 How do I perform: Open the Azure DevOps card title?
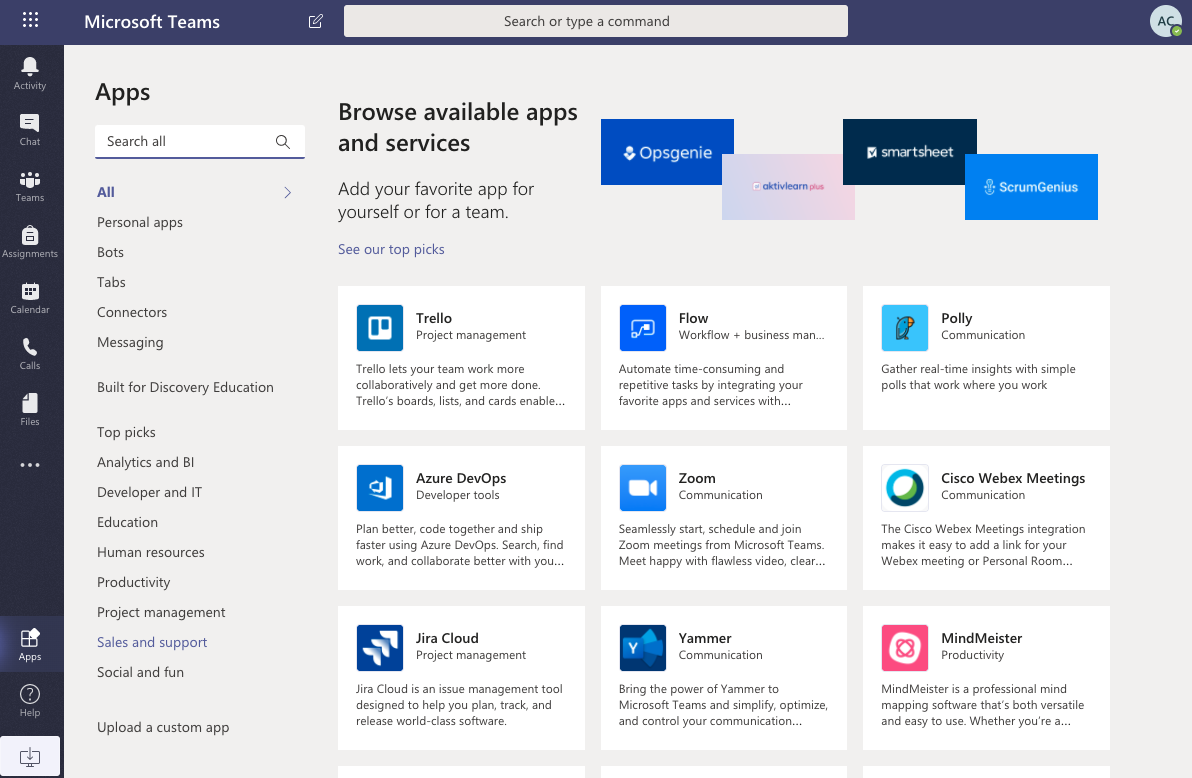[x=461, y=478]
